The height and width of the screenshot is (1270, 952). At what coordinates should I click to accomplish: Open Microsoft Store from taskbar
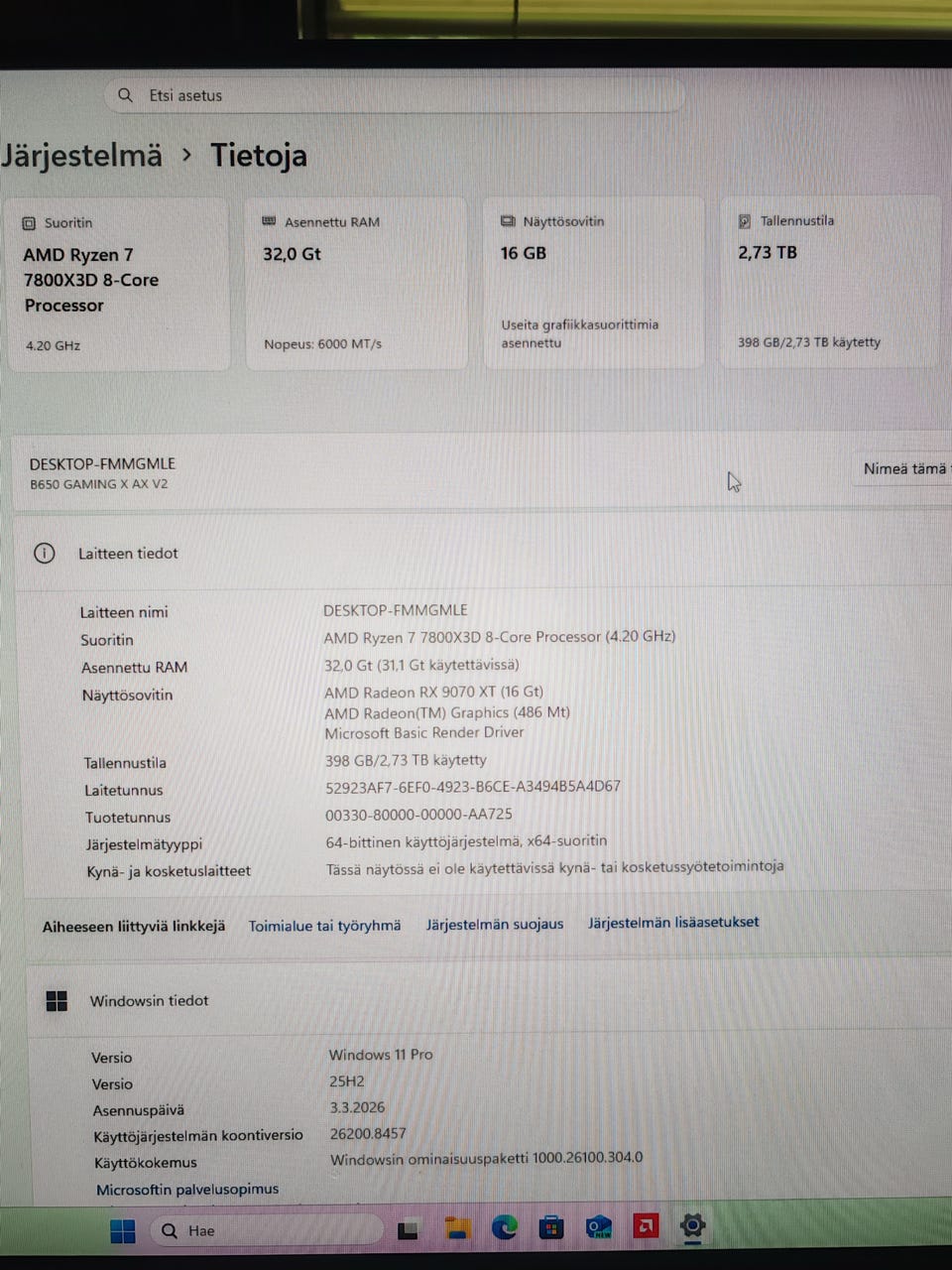551,1228
